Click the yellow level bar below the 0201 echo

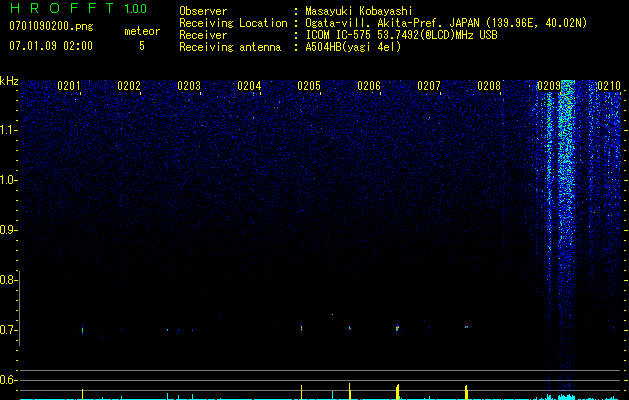[83, 394]
